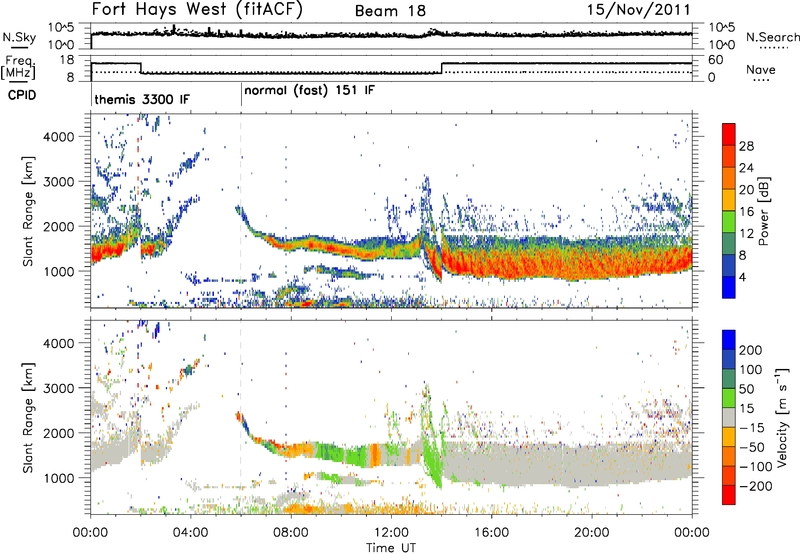Select the '20:00' time axis tick
Viewport: 800px width, 554px height.
pos(592,533)
